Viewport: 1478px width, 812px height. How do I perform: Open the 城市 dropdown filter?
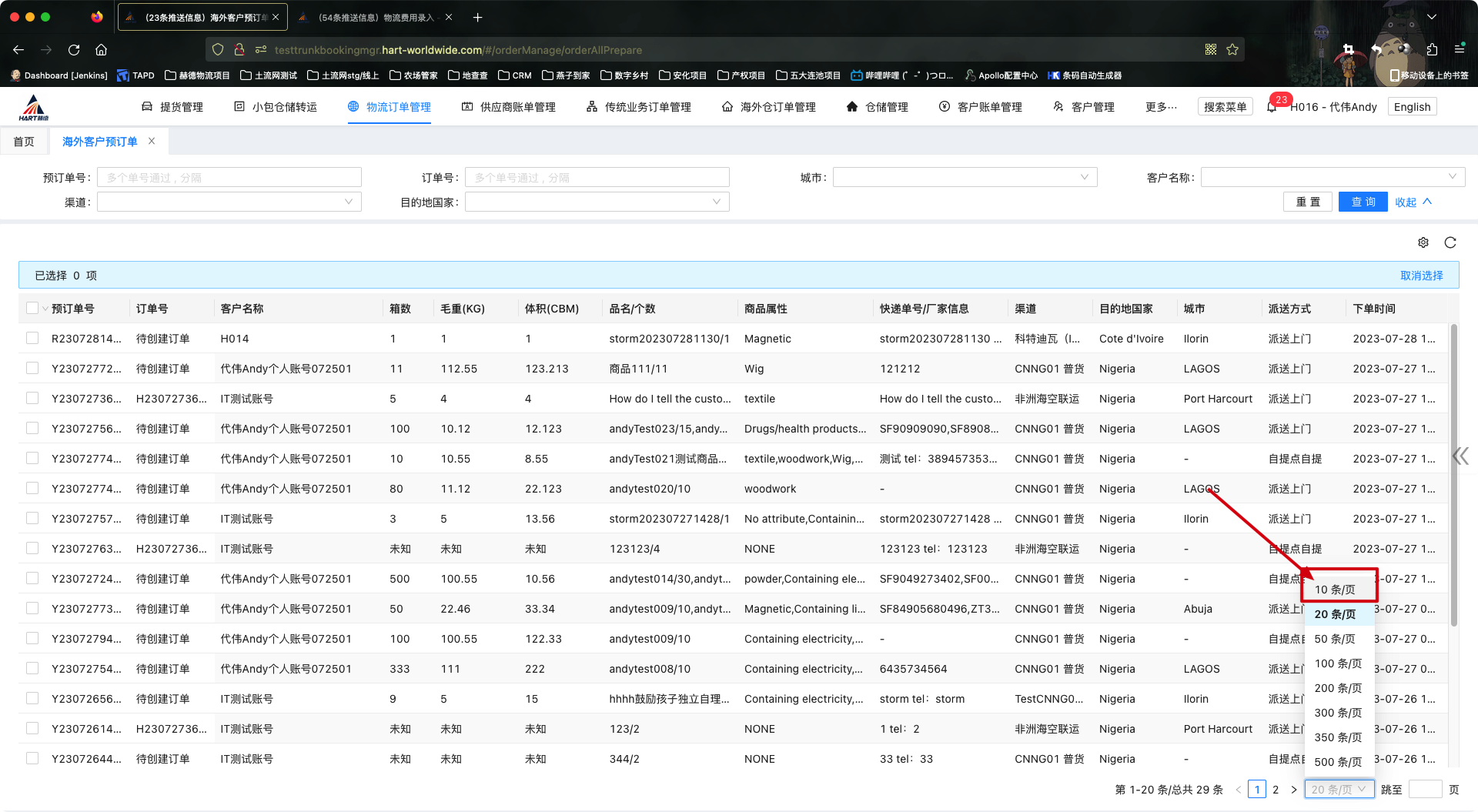[x=965, y=178]
